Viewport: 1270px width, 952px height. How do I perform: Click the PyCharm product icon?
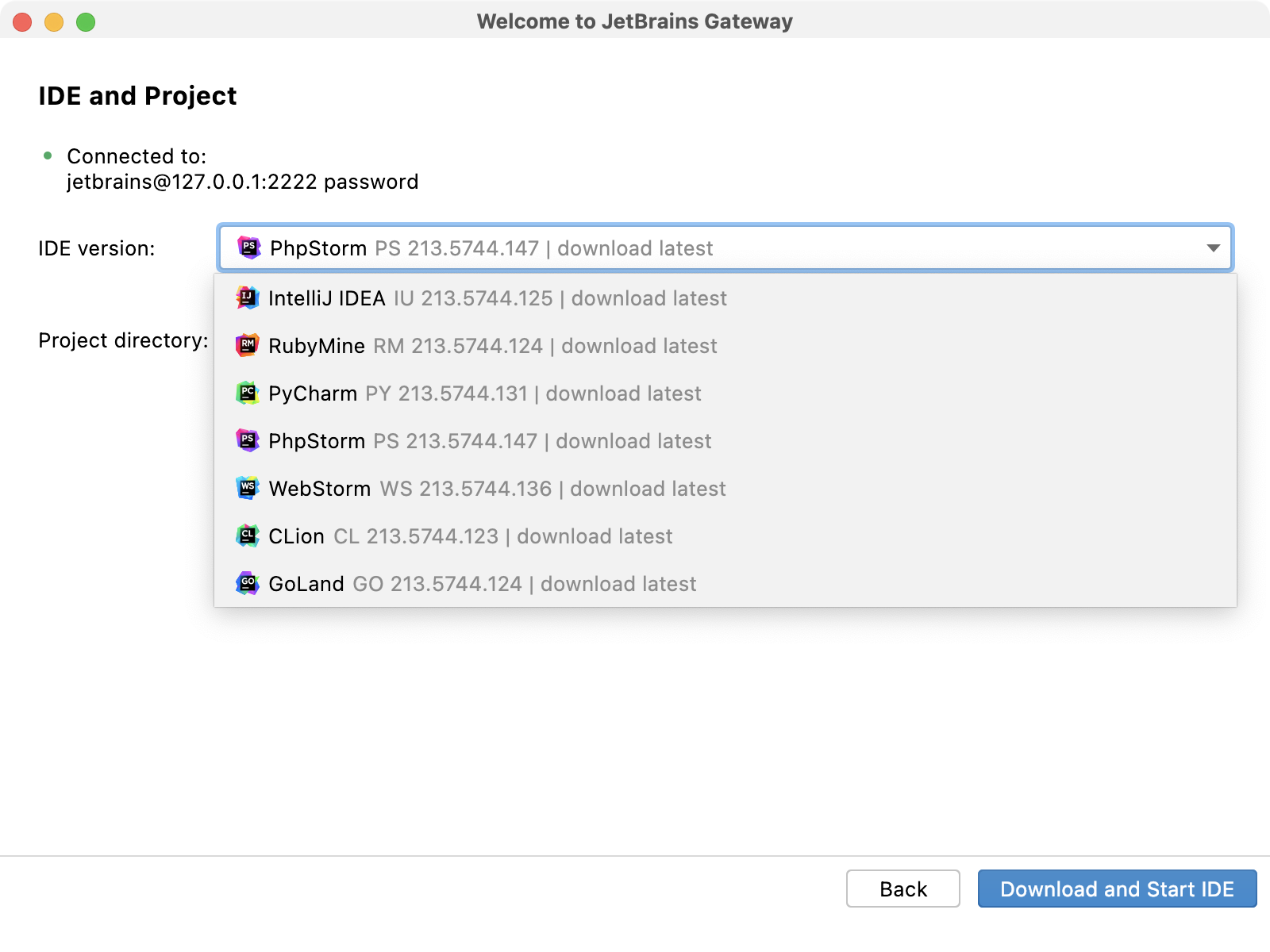coord(248,393)
